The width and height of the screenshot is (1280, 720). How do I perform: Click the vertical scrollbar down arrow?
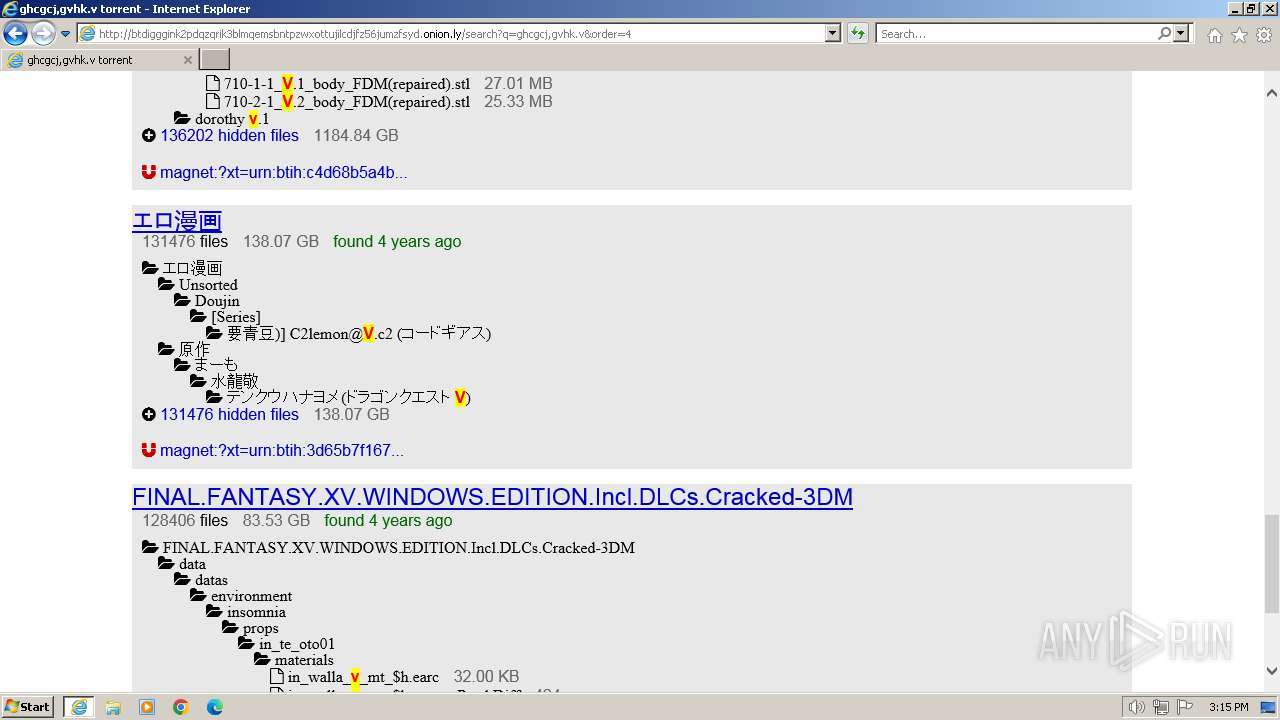1271,671
